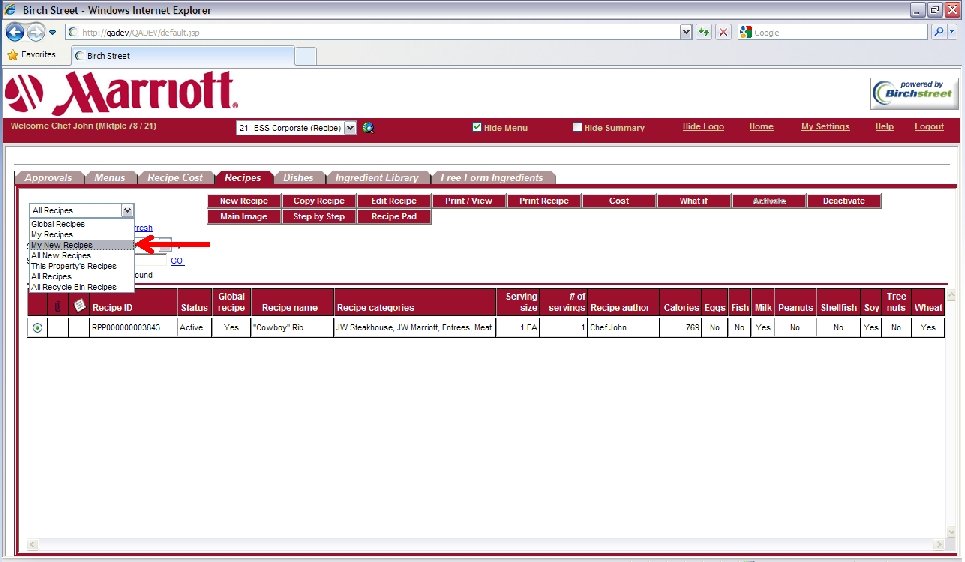Open the Free Form Ingredients tab
965x562 pixels.
pyautogui.click(x=492, y=177)
